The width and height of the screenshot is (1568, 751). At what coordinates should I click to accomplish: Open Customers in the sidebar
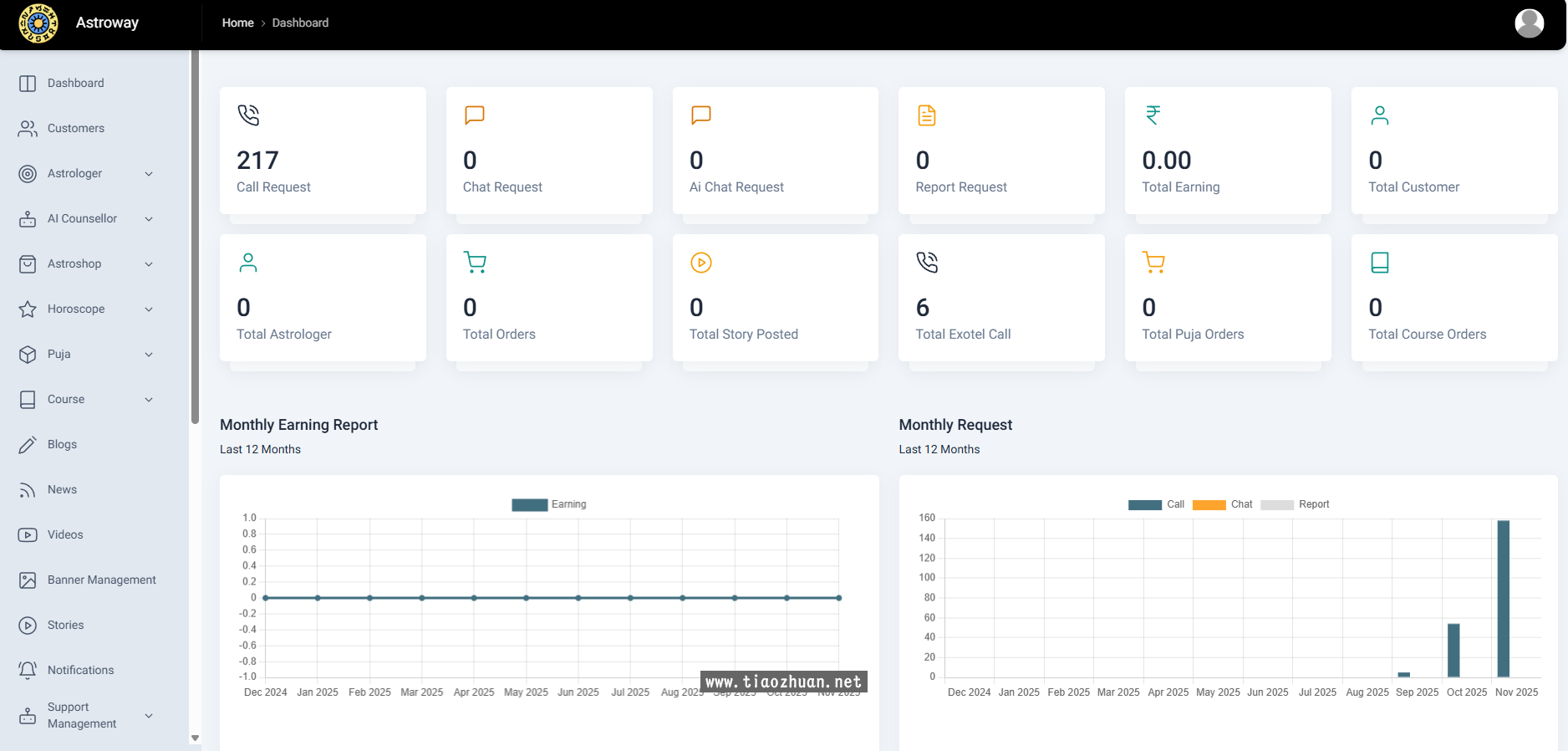tap(75, 128)
